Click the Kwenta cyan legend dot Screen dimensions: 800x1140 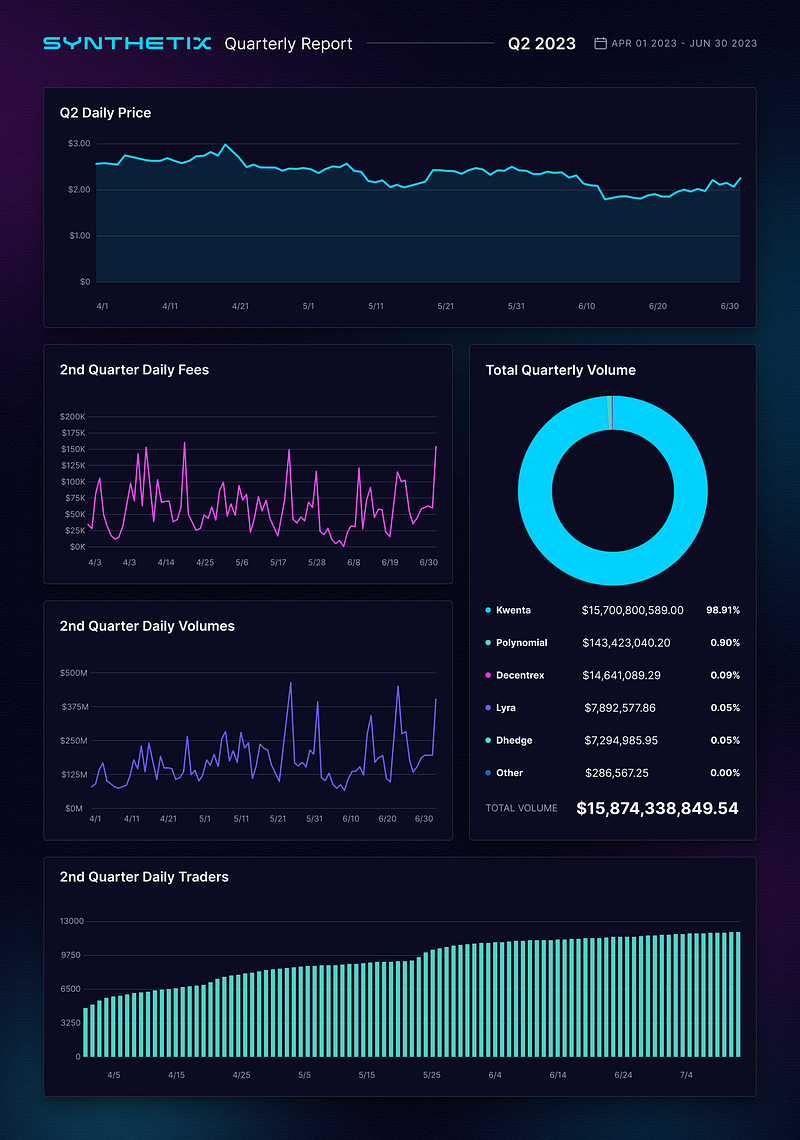point(488,610)
